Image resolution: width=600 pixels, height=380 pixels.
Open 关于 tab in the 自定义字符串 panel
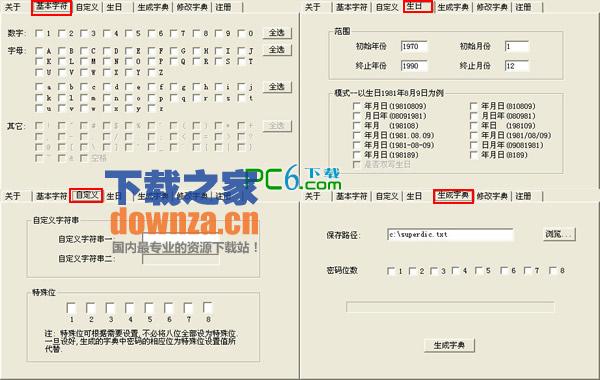[x=13, y=196]
